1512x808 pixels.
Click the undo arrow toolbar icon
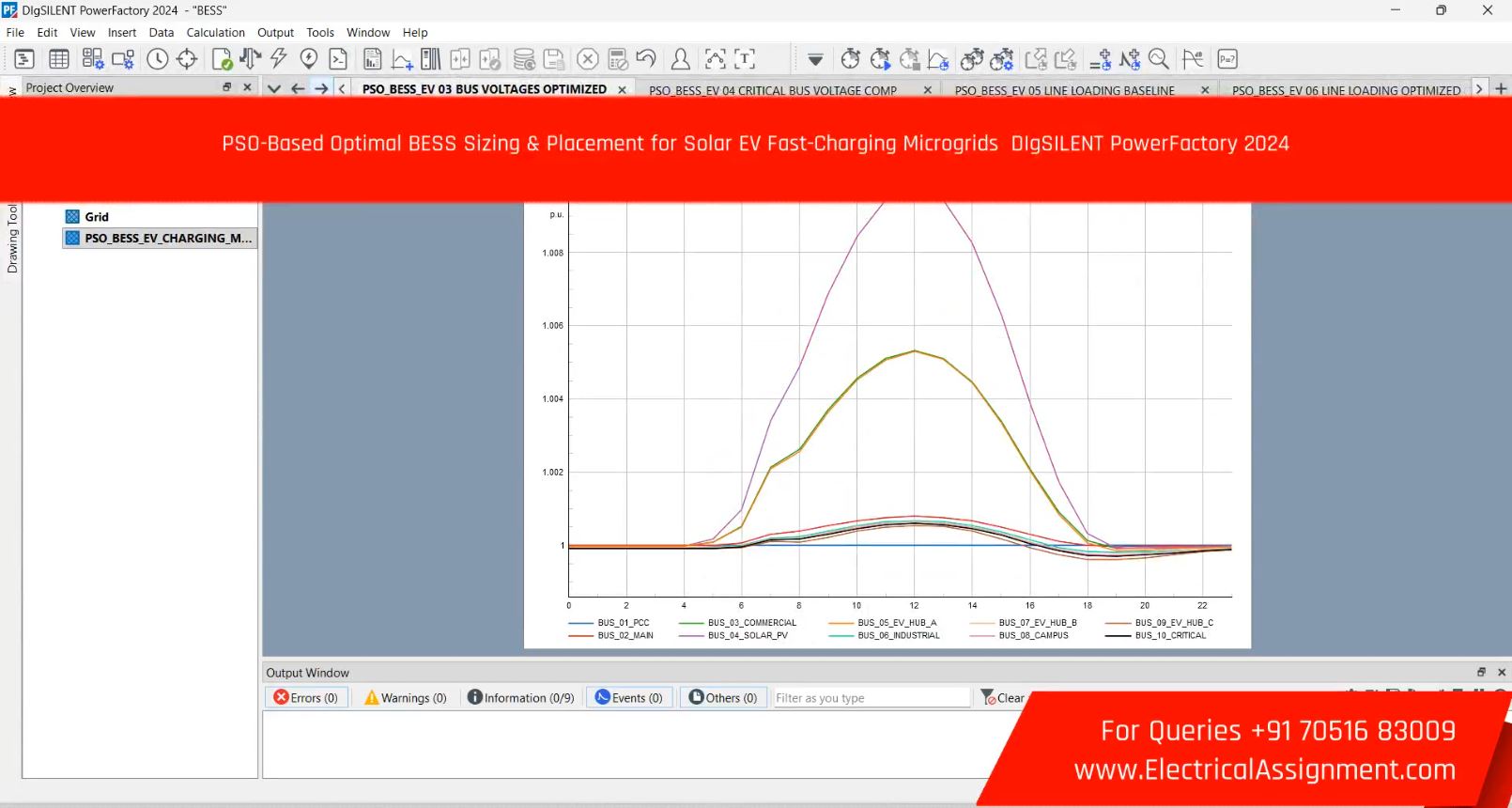646,59
